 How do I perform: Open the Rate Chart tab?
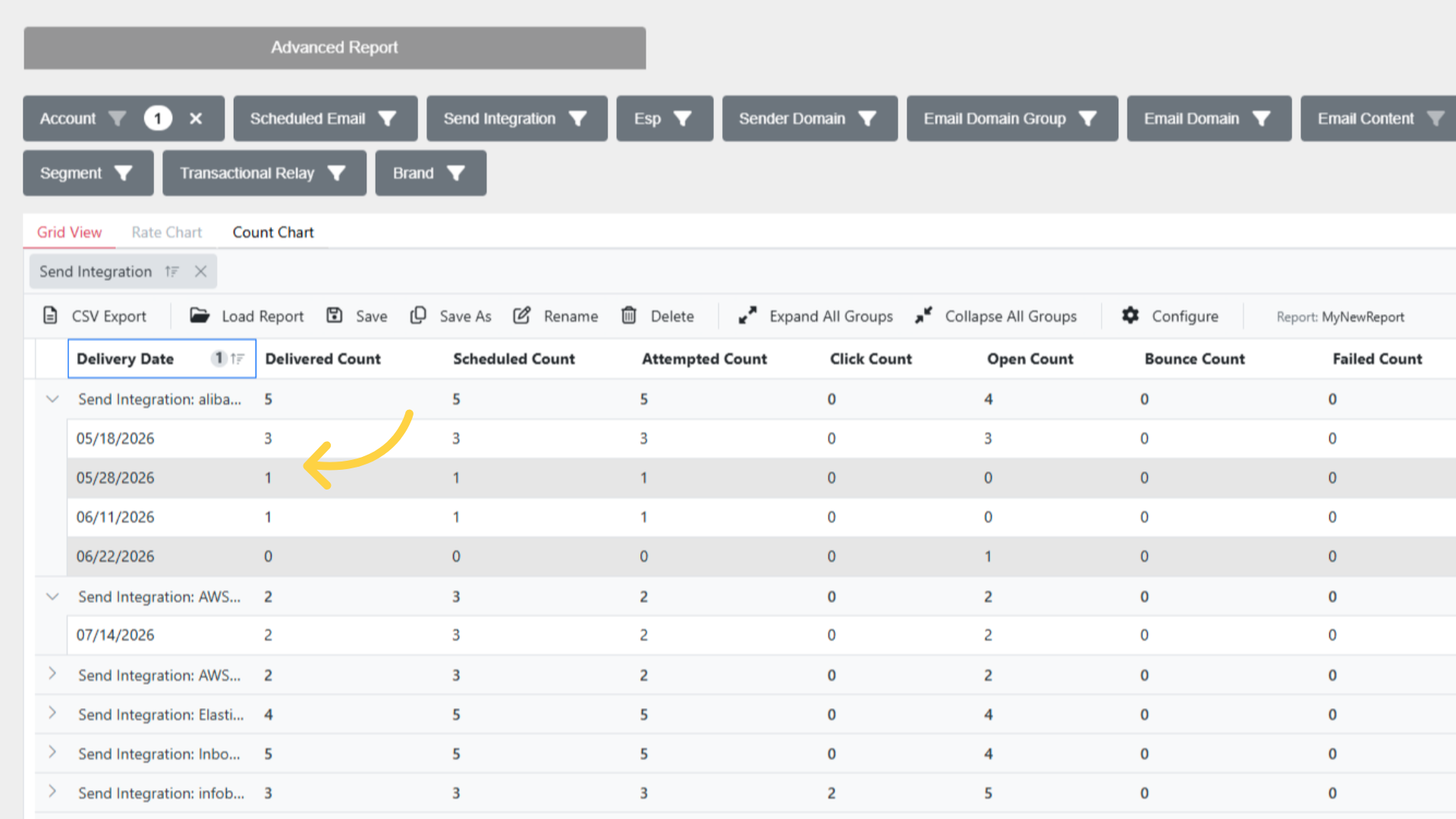(166, 232)
